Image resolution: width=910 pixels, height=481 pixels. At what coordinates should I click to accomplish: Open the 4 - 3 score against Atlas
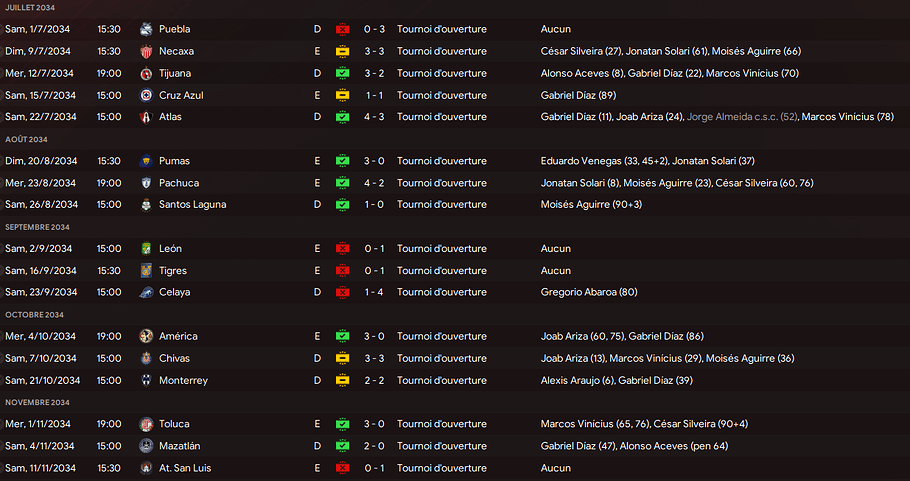373,117
